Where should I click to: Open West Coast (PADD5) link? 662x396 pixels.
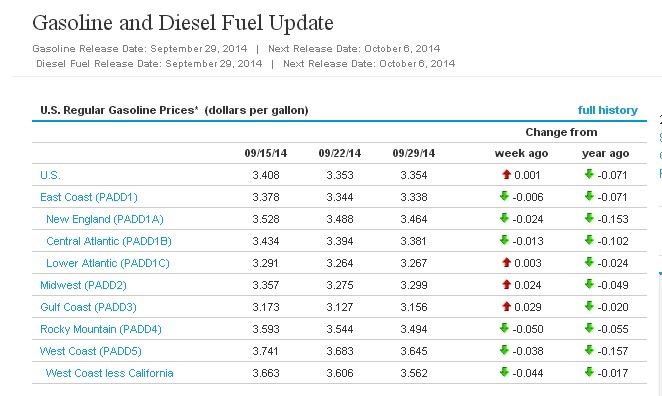pos(90,351)
